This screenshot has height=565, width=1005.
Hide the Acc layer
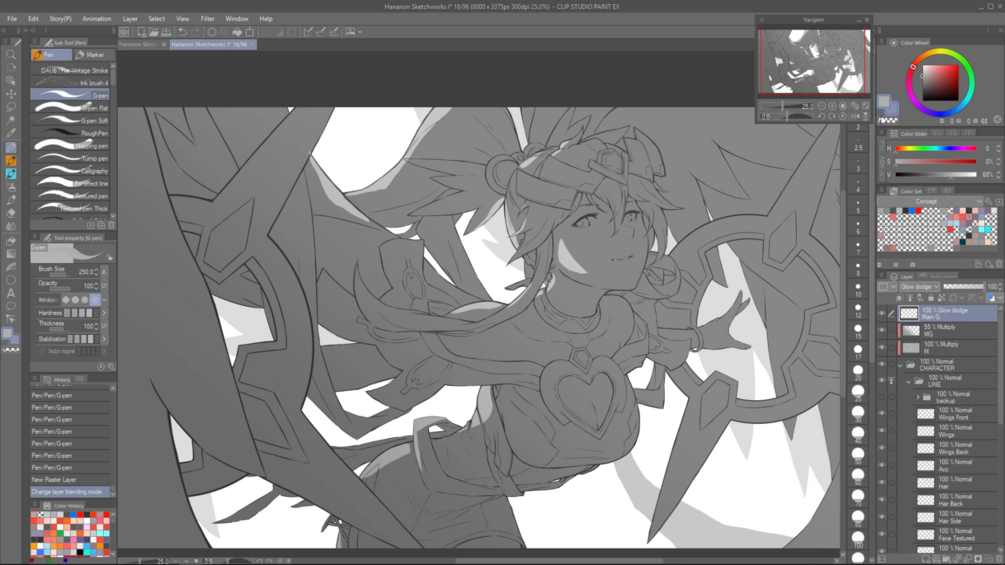881,465
